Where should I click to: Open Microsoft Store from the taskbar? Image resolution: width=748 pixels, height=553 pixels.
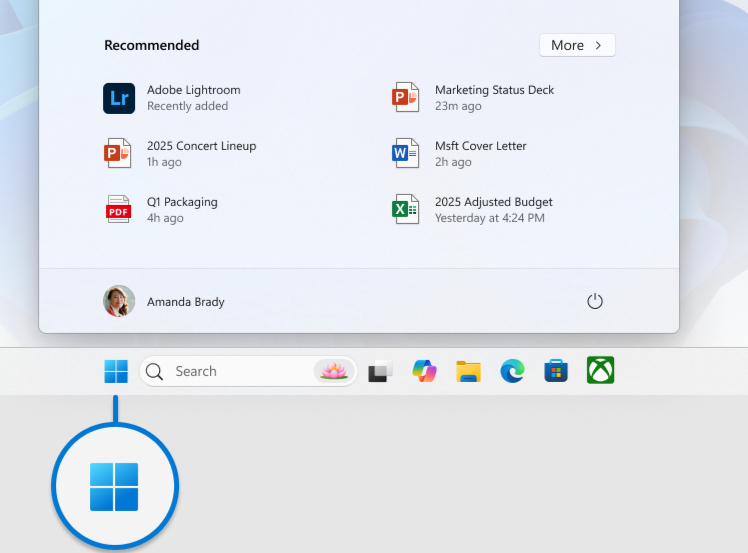556,371
